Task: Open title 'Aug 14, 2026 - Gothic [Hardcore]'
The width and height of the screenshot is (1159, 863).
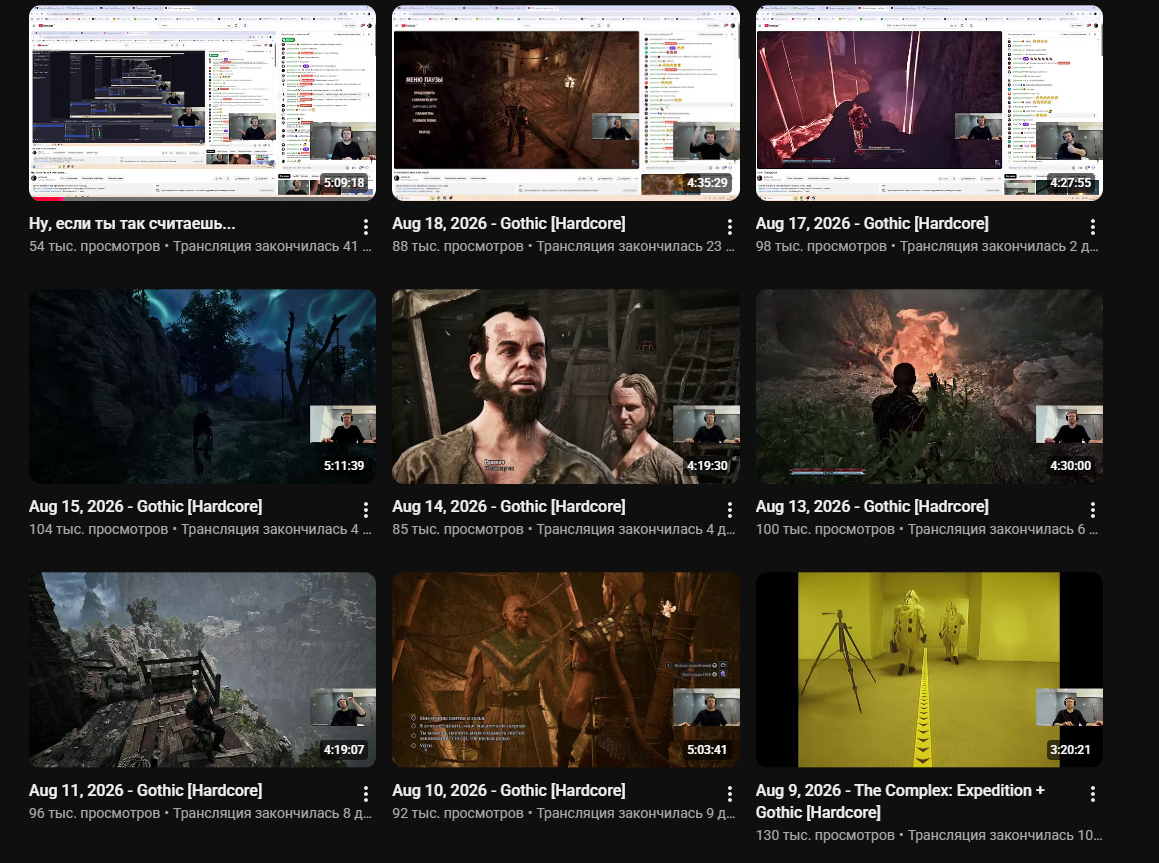Action: pos(509,507)
